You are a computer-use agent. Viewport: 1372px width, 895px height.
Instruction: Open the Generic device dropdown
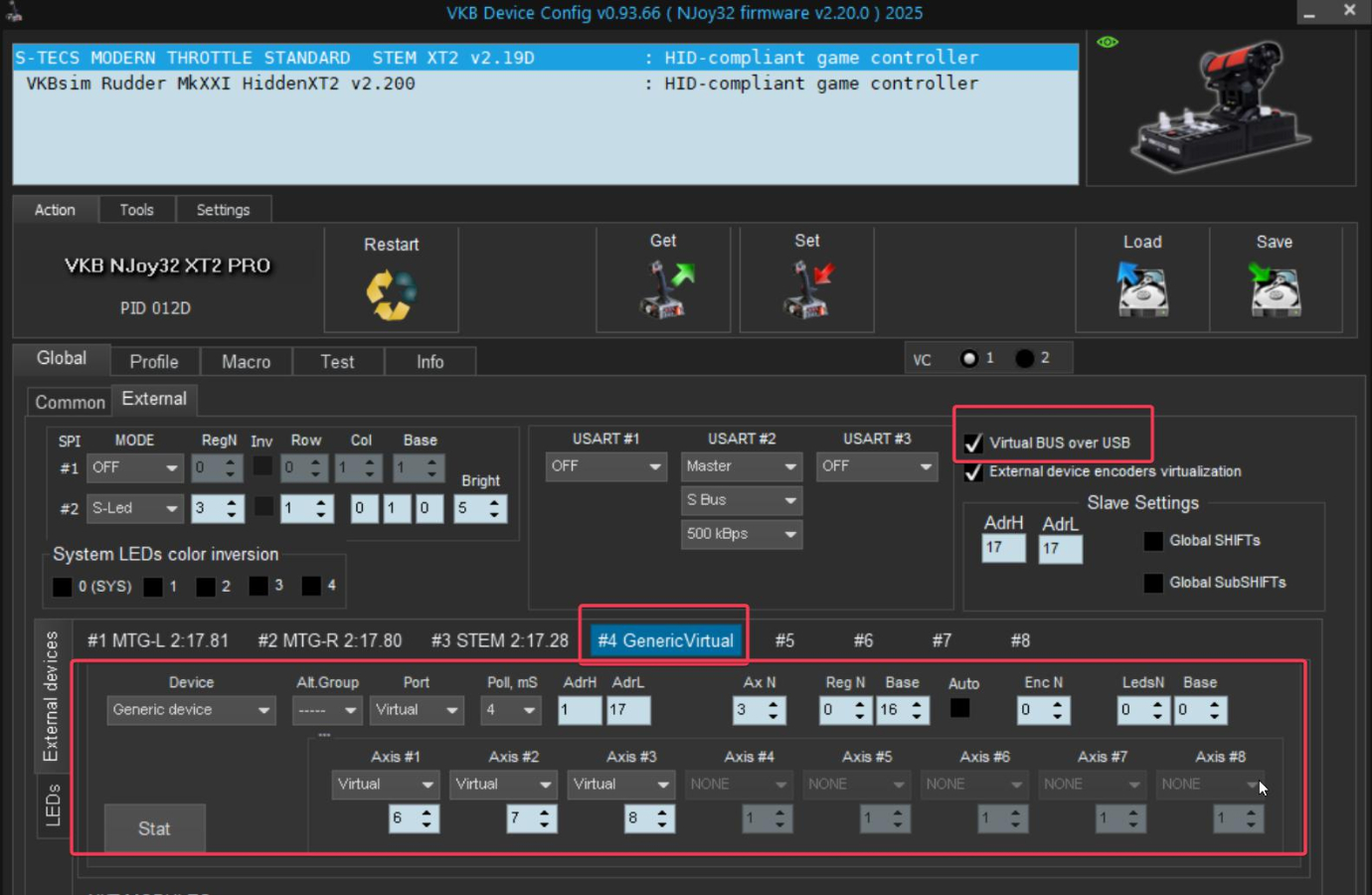(x=191, y=710)
